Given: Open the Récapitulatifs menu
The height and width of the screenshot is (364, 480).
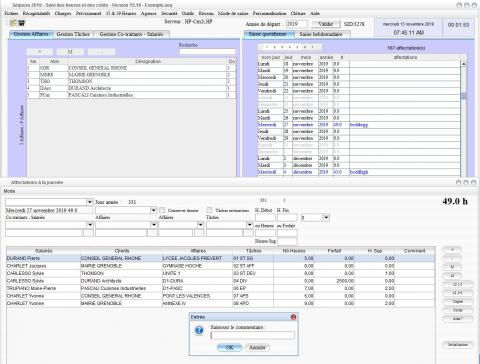Looking at the screenshot, I should (36, 13).
